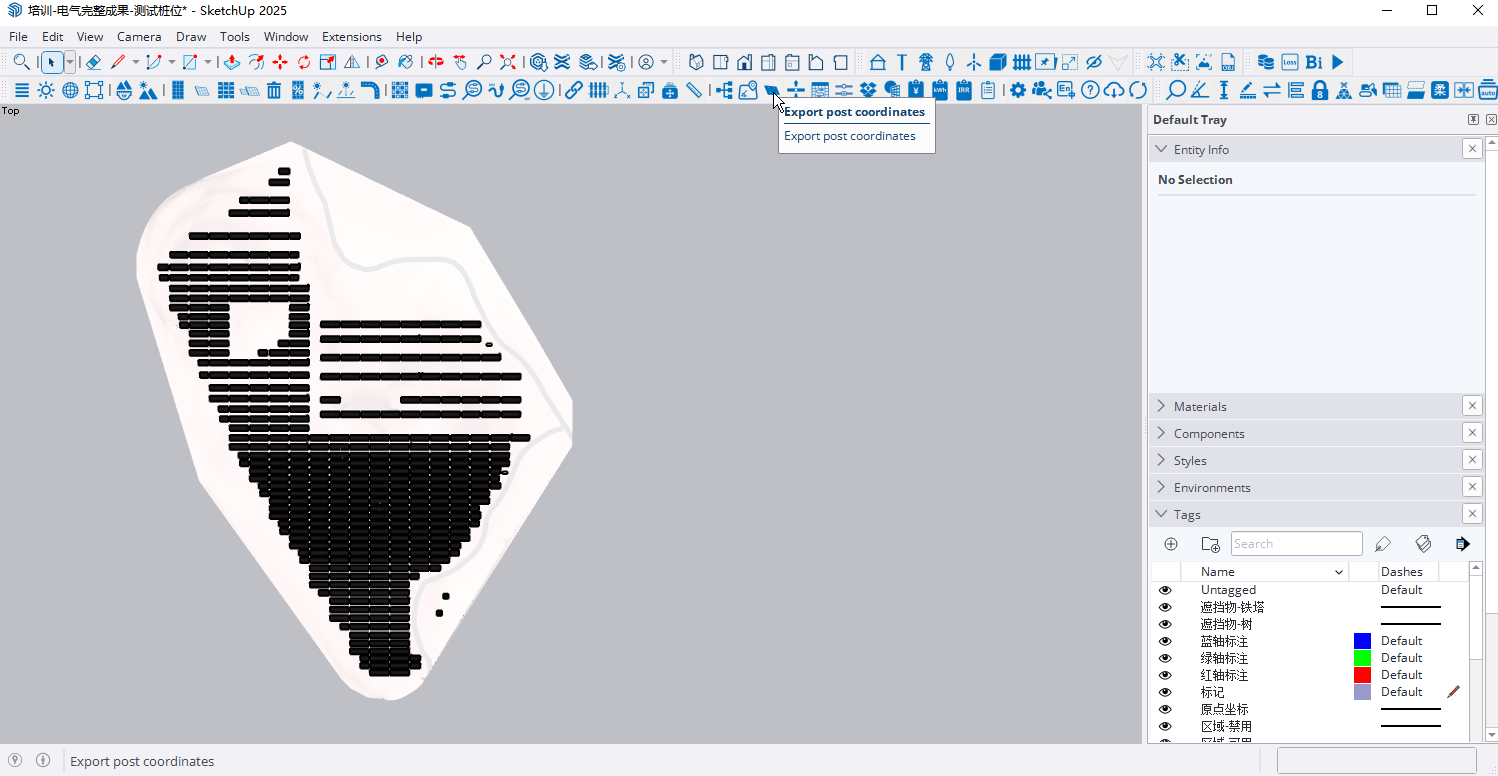This screenshot has width=1498, height=776.
Task: Activate the Orbit tool
Action: point(435,62)
